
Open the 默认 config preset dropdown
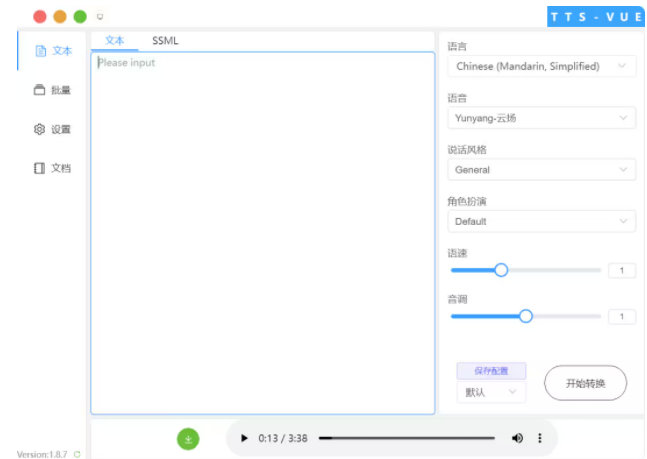point(491,392)
